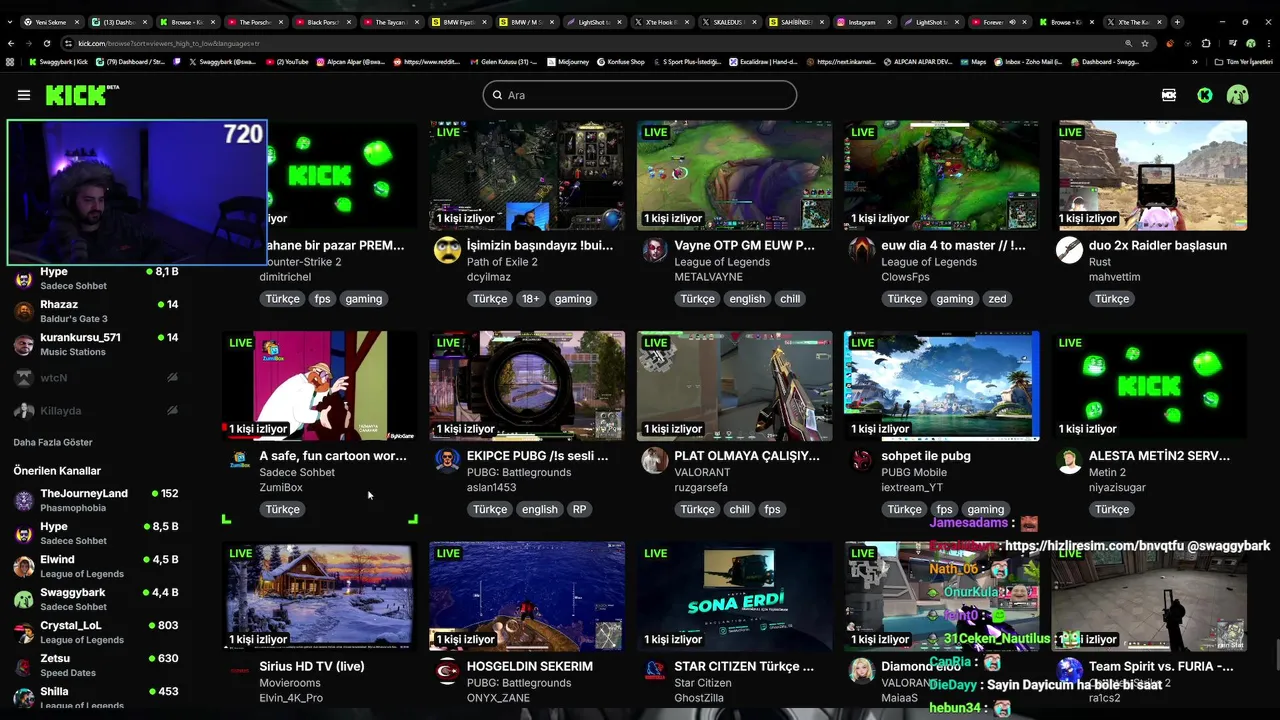Click Elwind avatar in recommended channels

(24, 566)
